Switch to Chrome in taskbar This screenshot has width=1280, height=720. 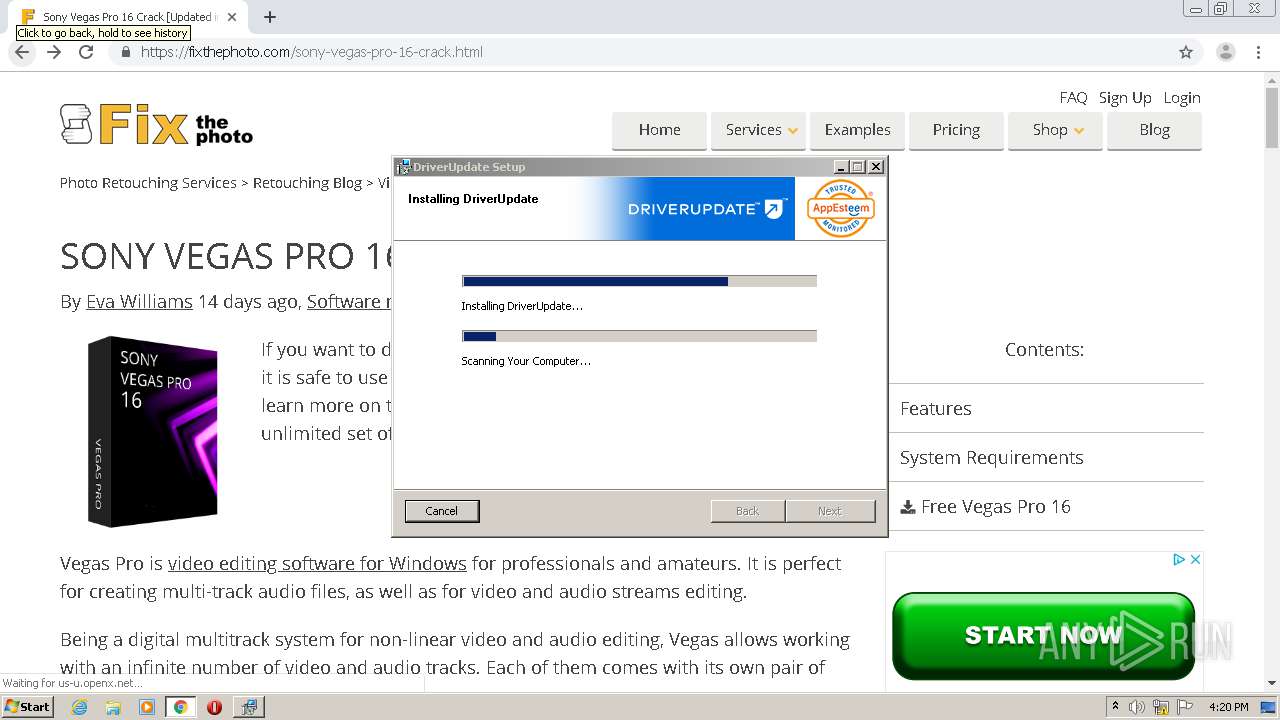point(180,707)
